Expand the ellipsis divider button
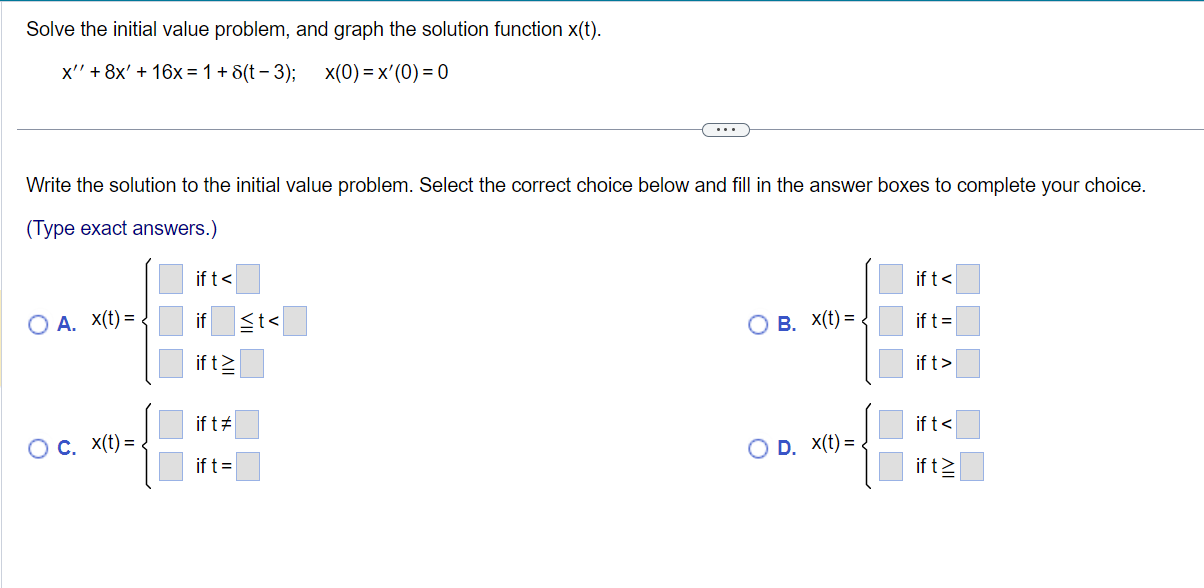Viewport: 1204px width, 588px height. click(725, 129)
